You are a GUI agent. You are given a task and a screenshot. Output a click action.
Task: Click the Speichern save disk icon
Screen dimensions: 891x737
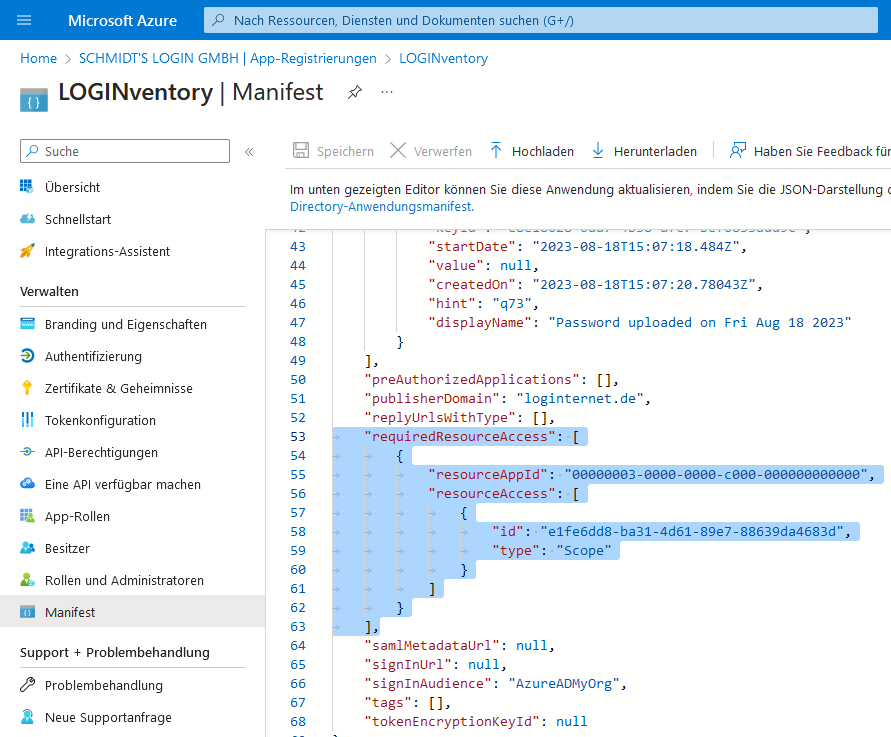coord(301,151)
